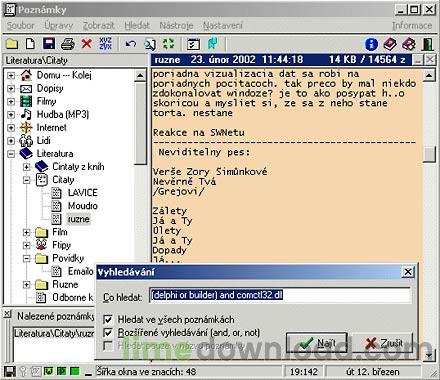Click the floppy disk status bar icon
This screenshot has height=380, width=440.
coord(9,371)
